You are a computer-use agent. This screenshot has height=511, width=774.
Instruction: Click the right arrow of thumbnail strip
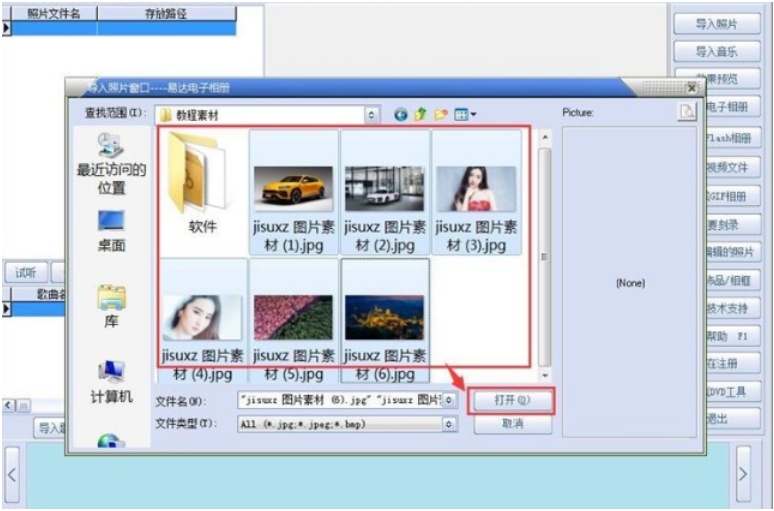[742, 474]
